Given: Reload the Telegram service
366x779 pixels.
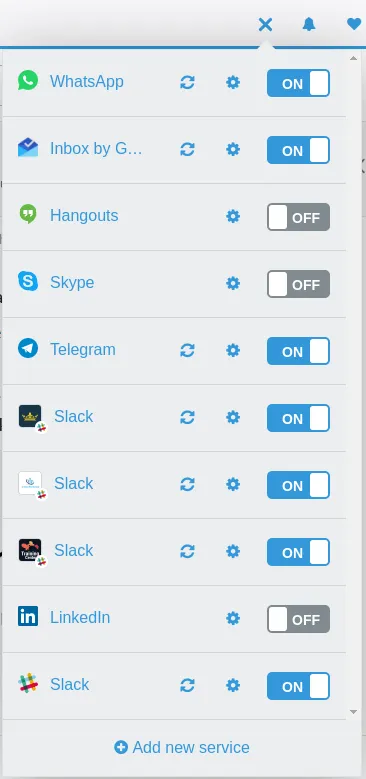Looking at the screenshot, I should pyautogui.click(x=187, y=350).
